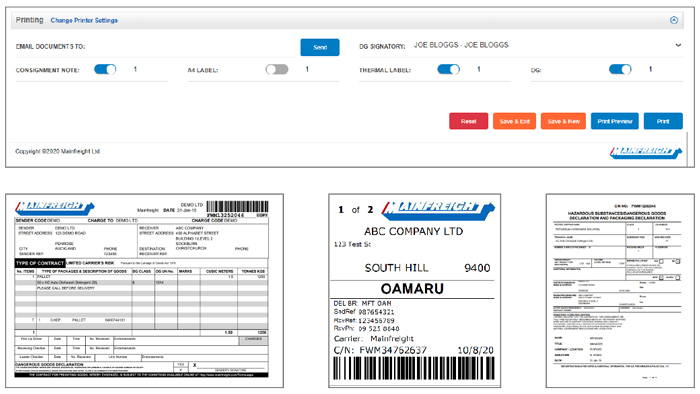This screenshot has width=700, height=394.
Task: Click the Save & New button
Action: click(x=563, y=121)
